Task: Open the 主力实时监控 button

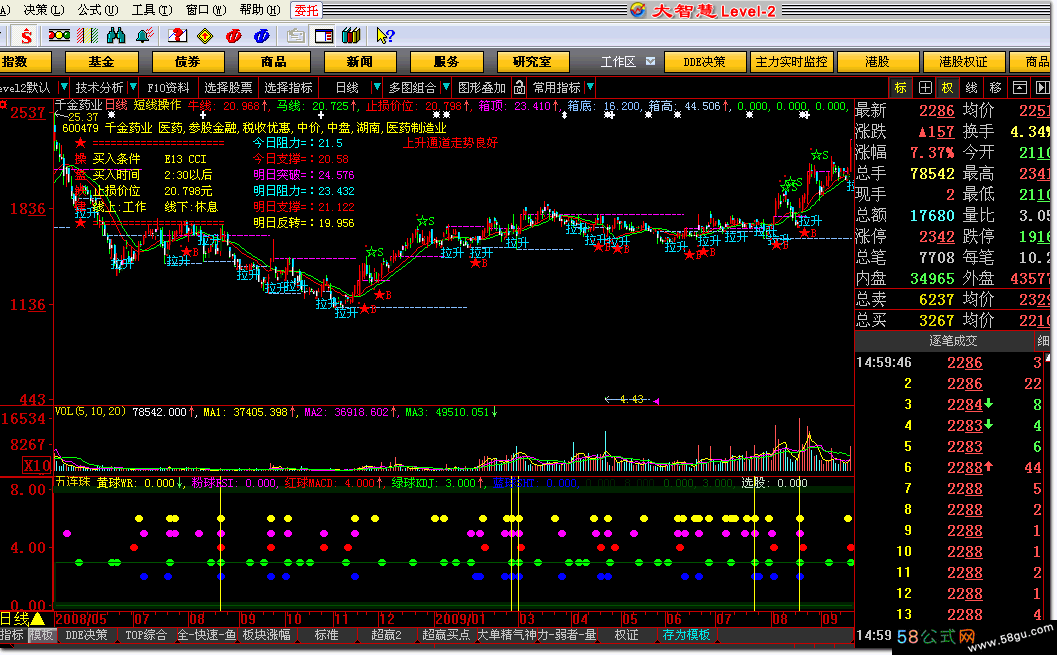Action: click(791, 62)
